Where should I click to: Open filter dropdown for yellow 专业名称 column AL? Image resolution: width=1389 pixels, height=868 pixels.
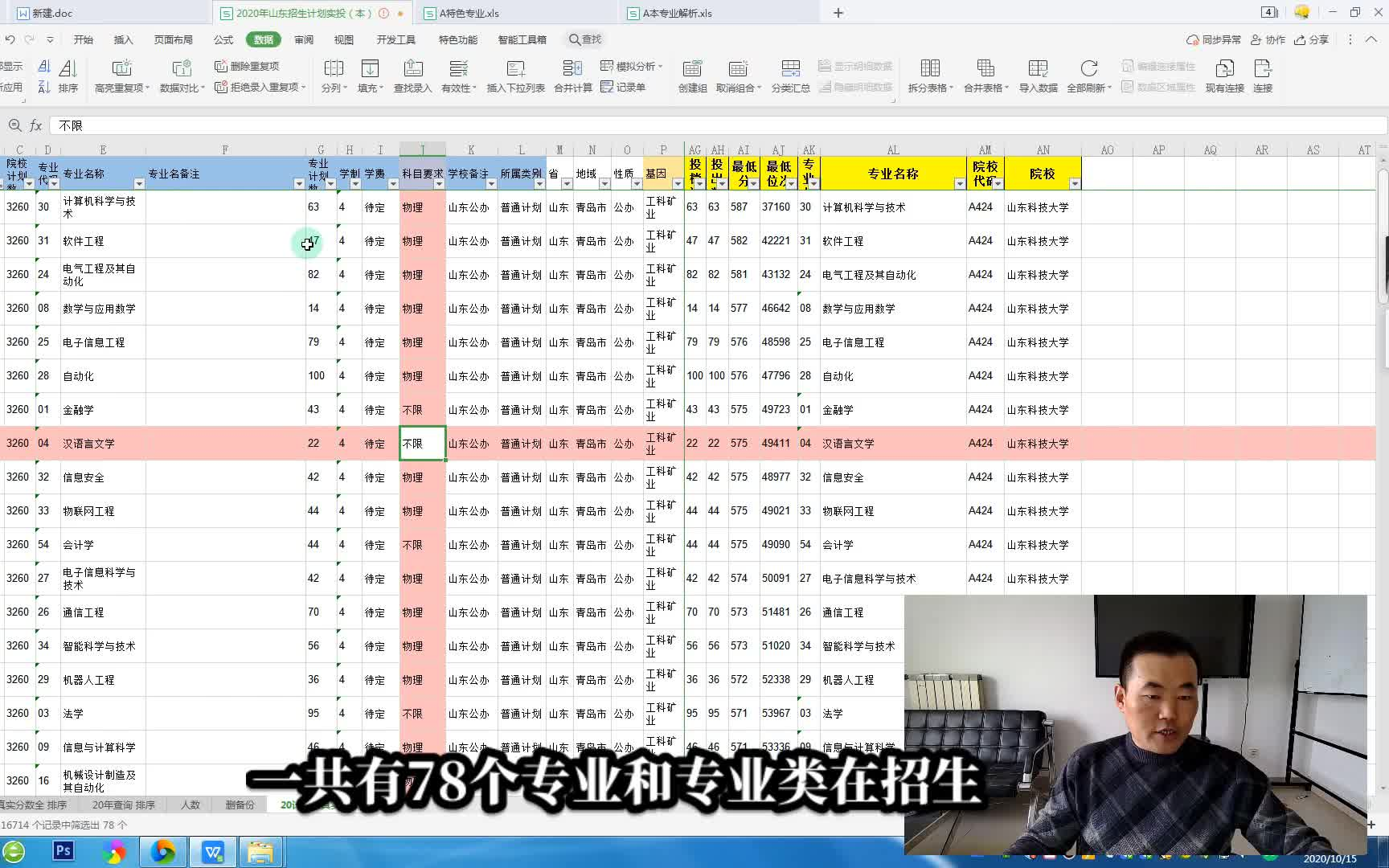click(959, 184)
